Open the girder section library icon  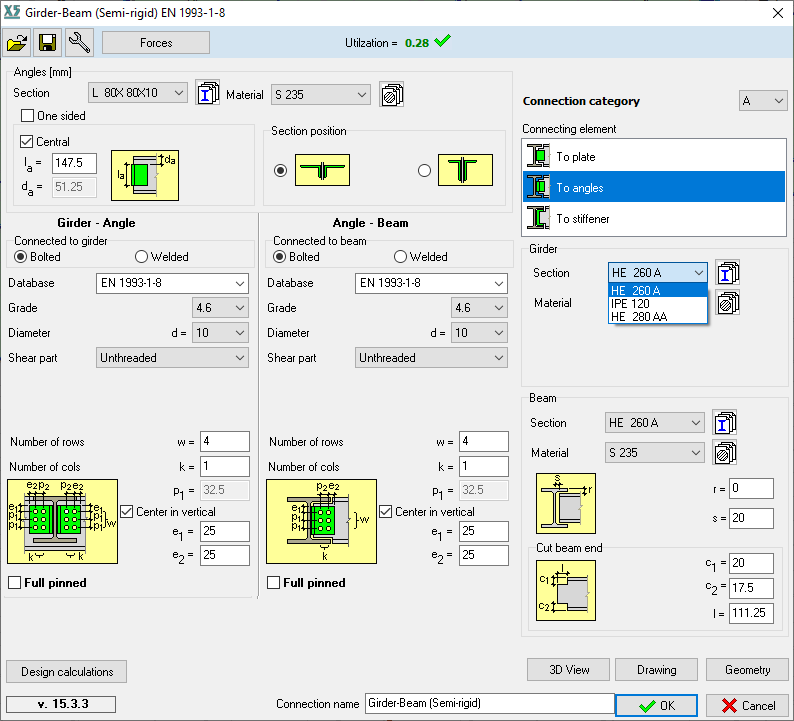[728, 272]
